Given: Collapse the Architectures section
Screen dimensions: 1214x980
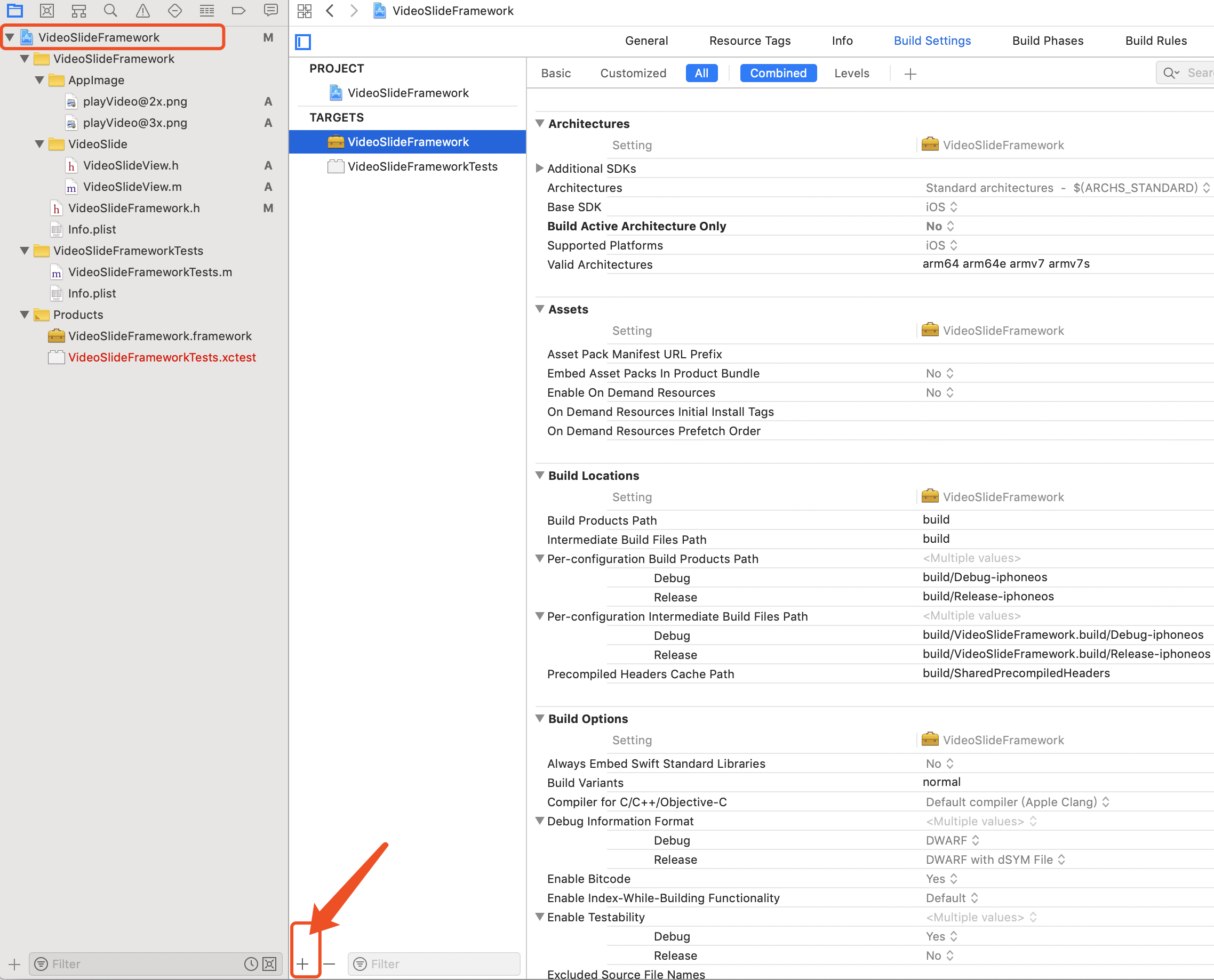Looking at the screenshot, I should 540,124.
